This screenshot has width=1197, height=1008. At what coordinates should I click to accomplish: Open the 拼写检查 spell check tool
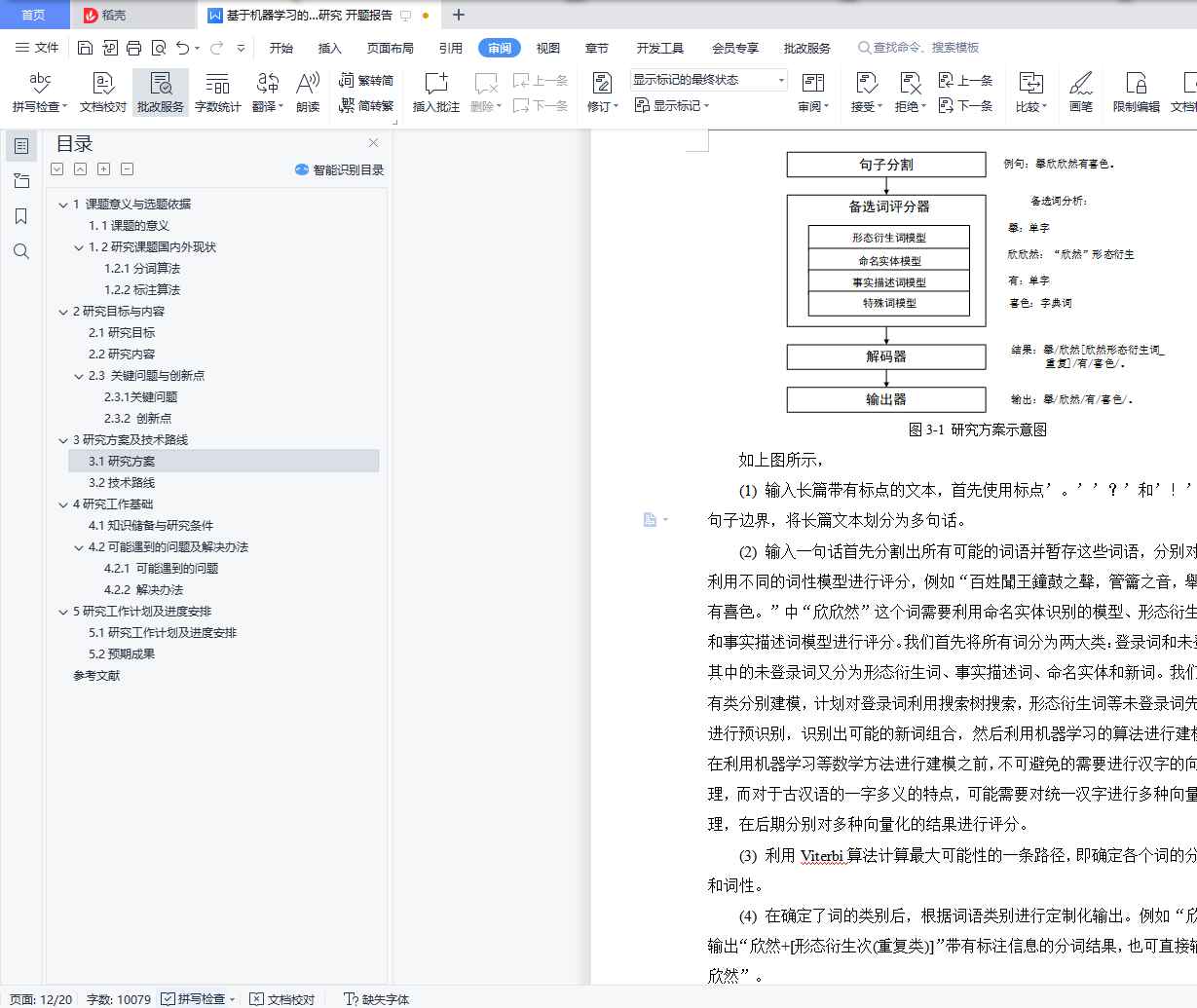point(39,93)
